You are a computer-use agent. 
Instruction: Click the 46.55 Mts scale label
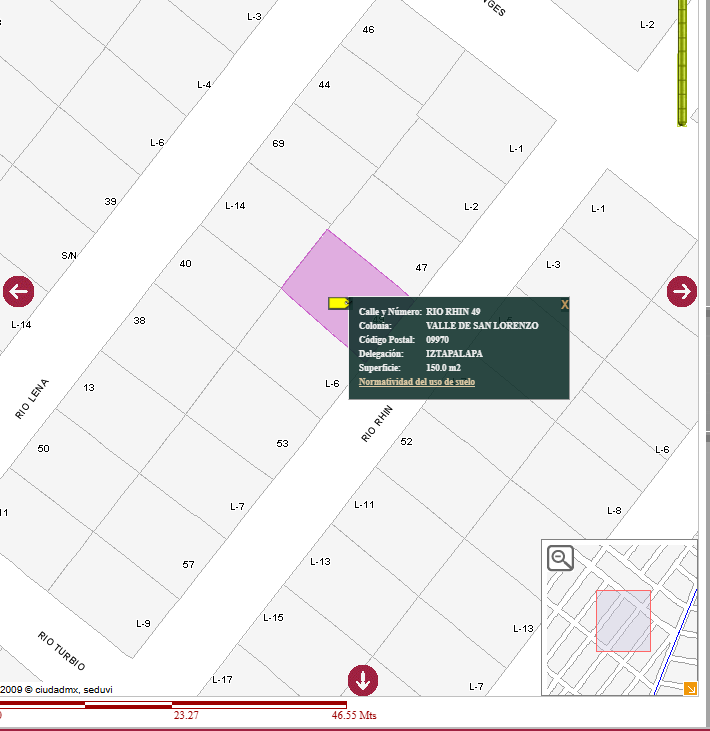[354, 715]
